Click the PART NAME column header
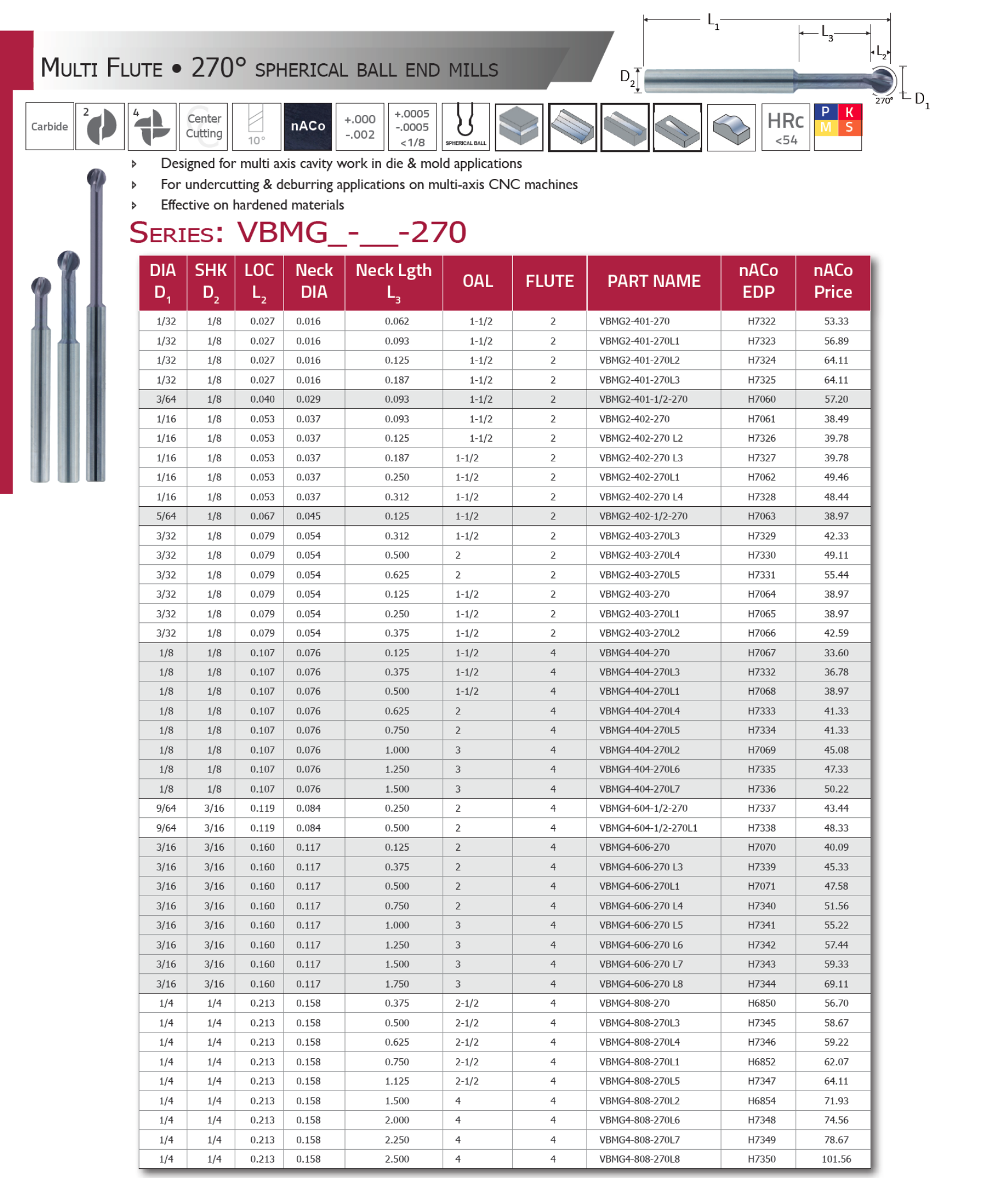This screenshot has width=1008, height=1178. pyautogui.click(x=654, y=281)
